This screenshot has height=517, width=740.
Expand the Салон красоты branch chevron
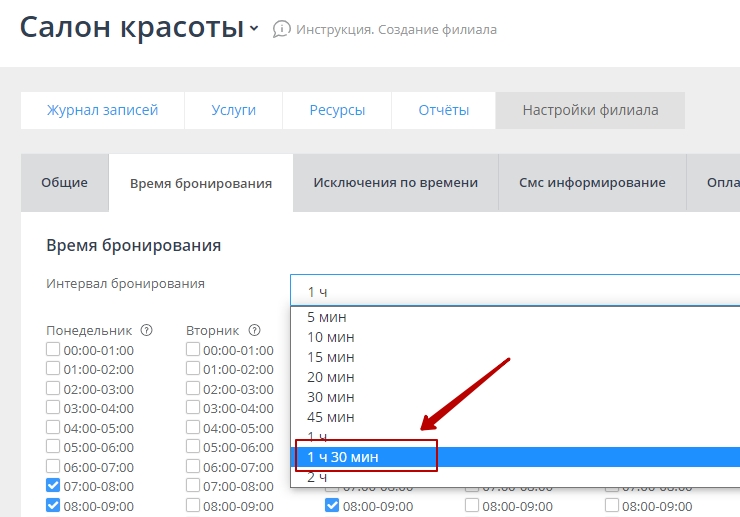coord(254,29)
